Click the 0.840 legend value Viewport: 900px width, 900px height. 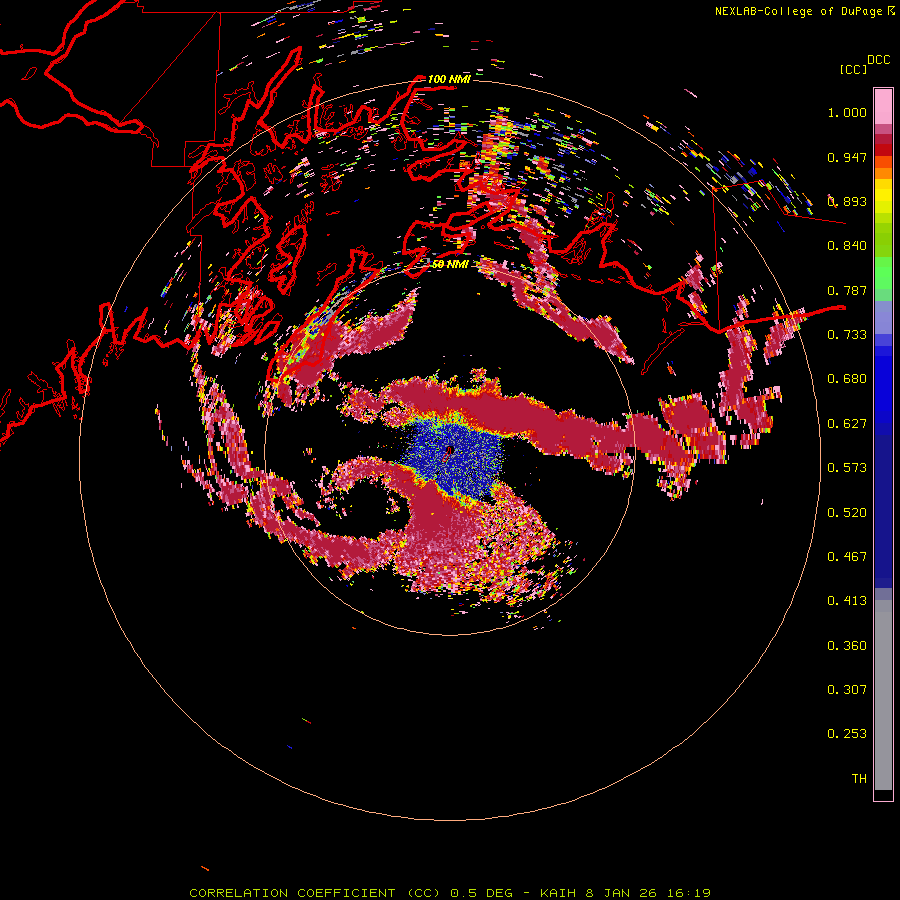click(847, 246)
